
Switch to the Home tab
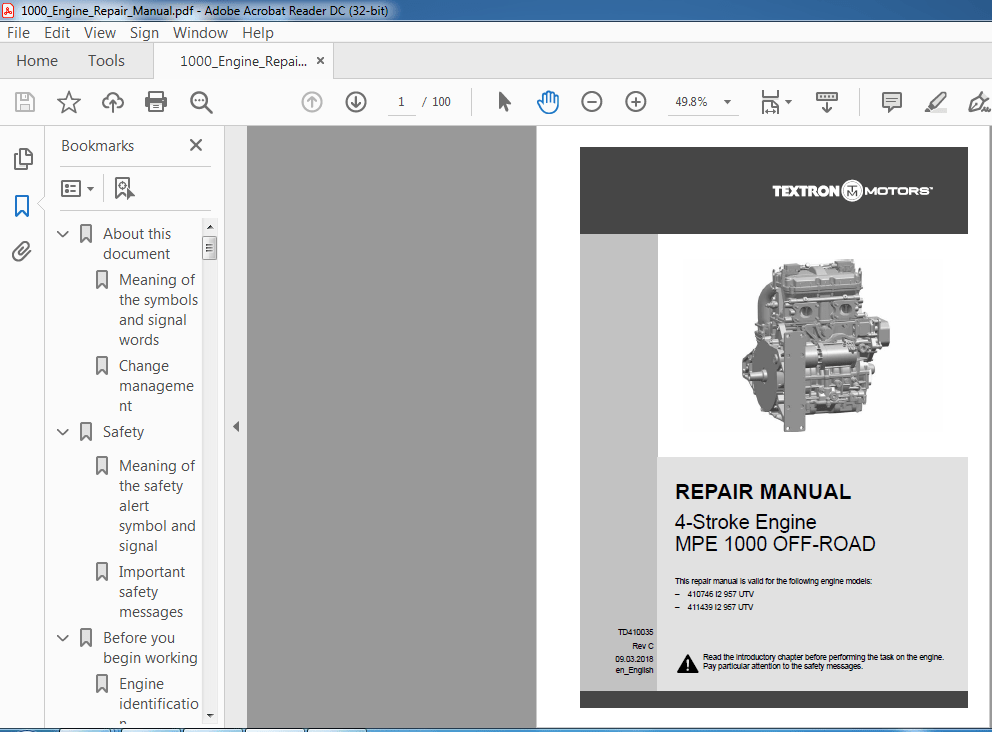[x=37, y=61]
